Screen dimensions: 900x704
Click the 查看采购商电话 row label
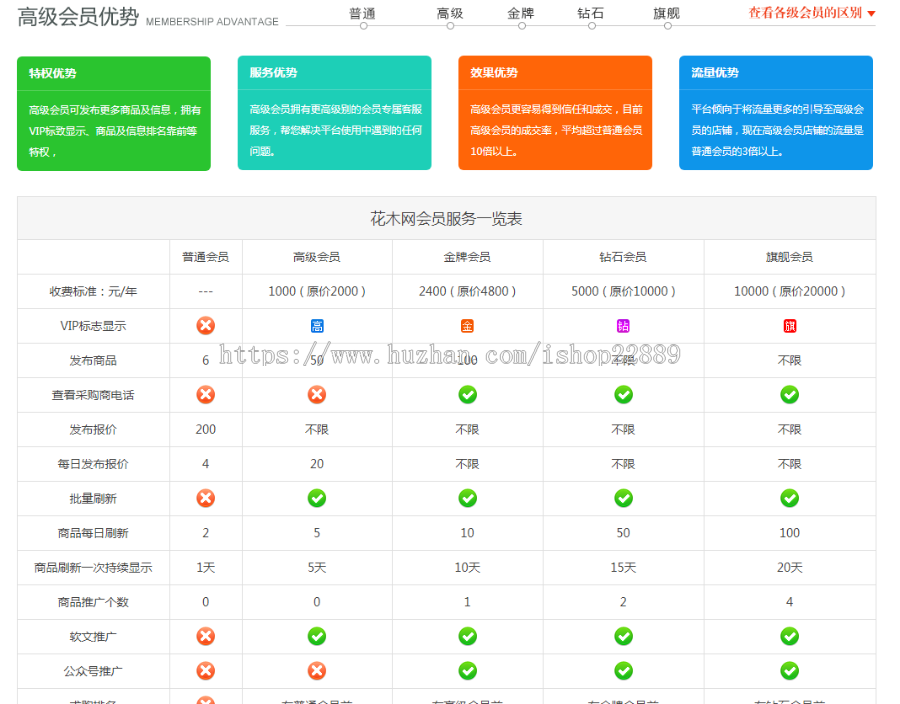coord(93,395)
